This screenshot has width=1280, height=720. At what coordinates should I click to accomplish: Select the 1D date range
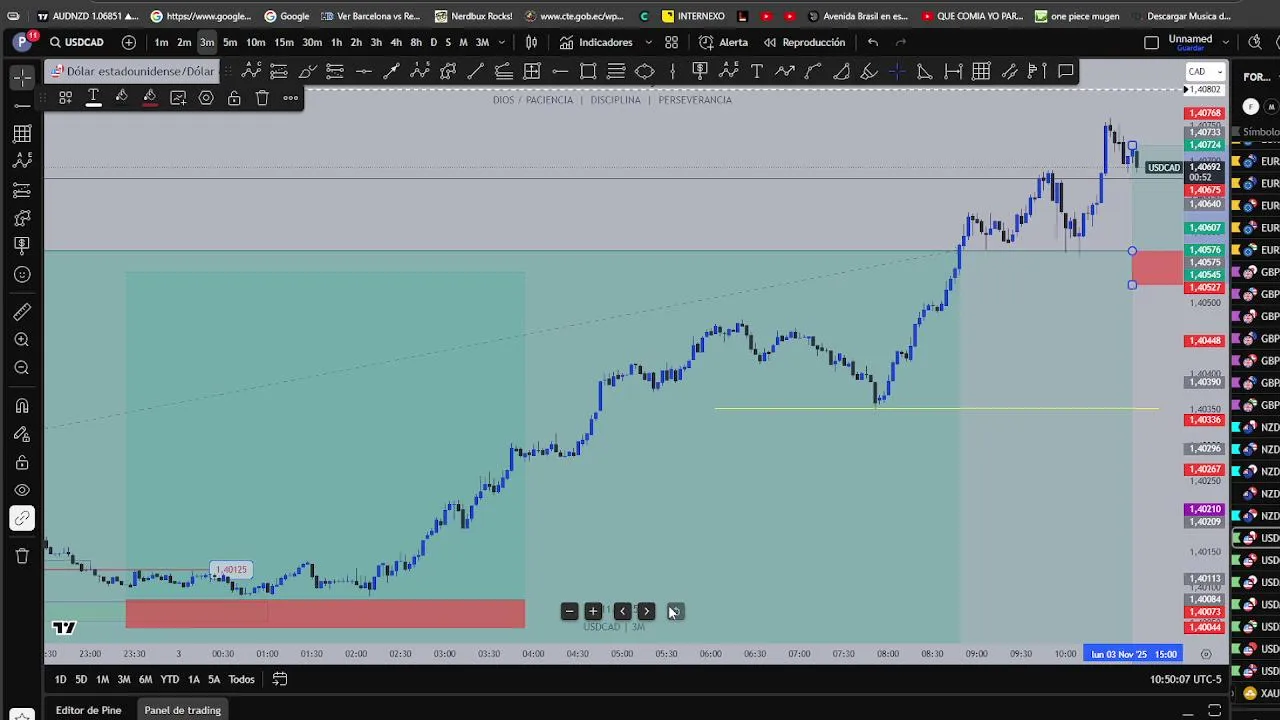(60, 679)
